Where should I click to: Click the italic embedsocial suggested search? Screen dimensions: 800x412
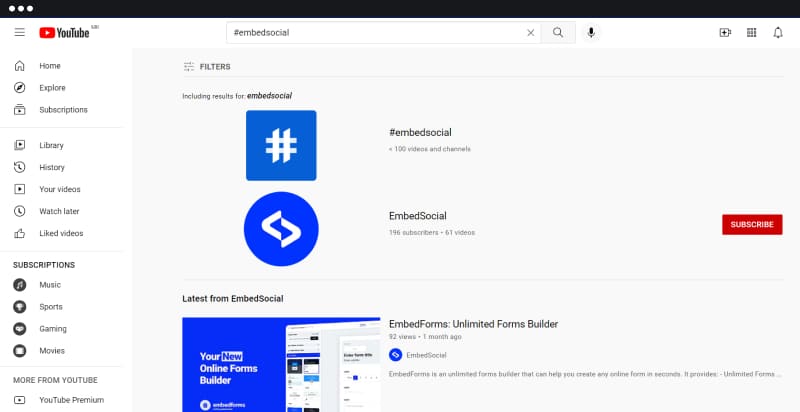tap(269, 96)
